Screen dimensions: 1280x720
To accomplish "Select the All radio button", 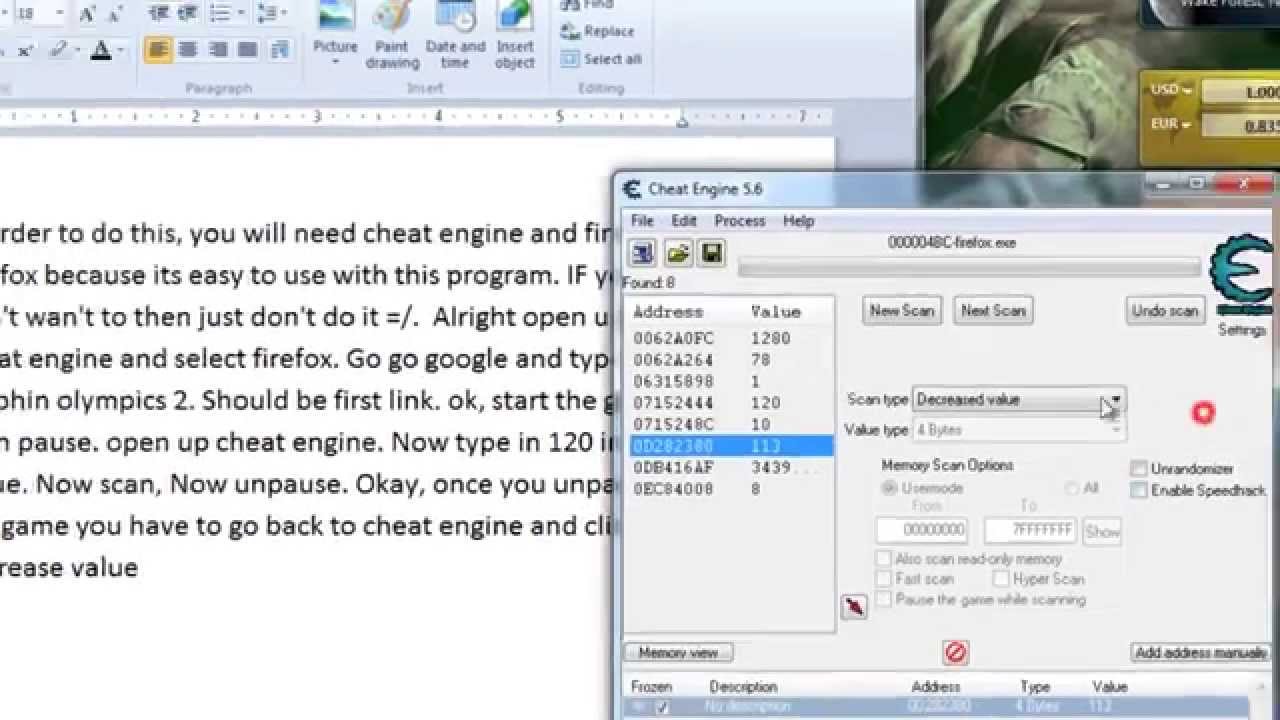I will pyautogui.click(x=1071, y=488).
